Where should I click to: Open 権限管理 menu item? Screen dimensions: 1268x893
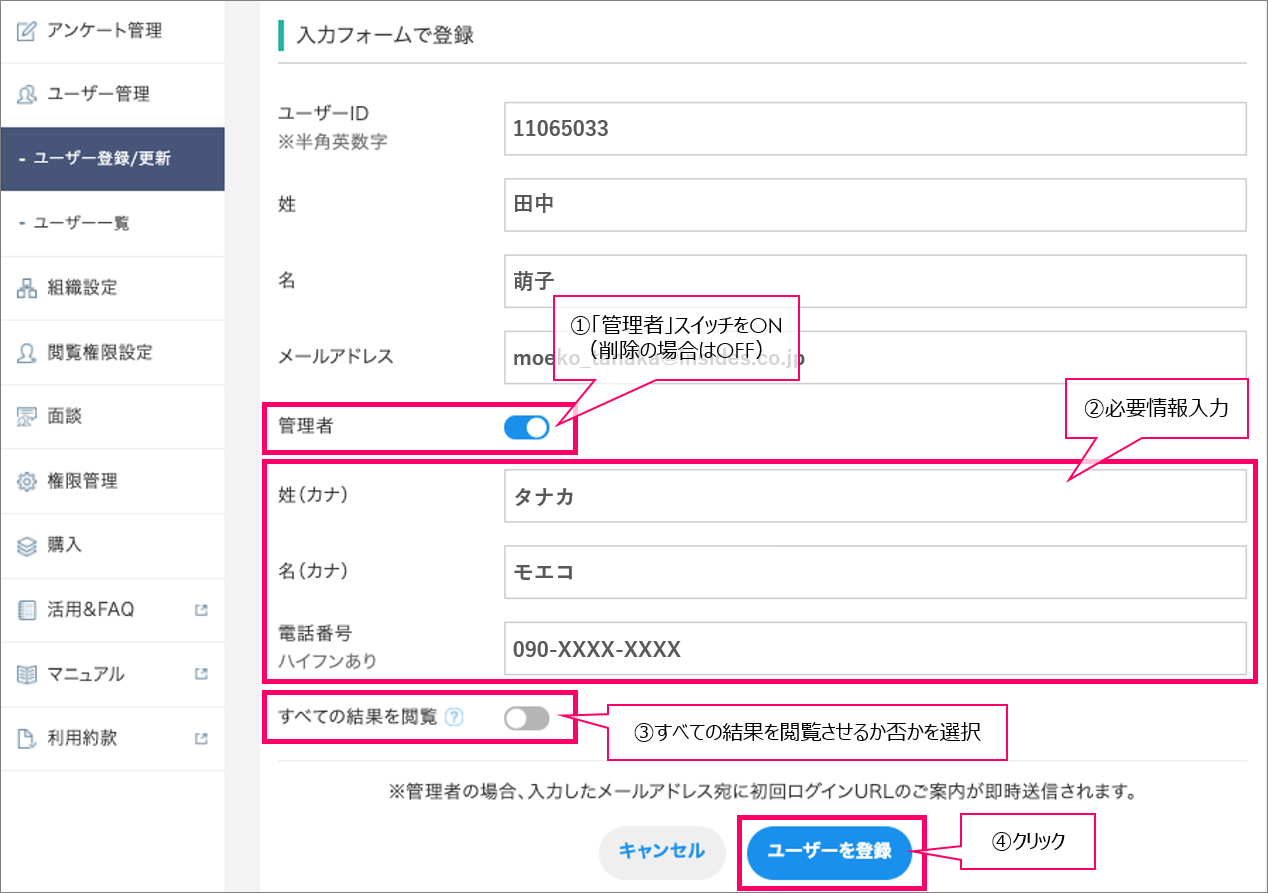(x=112, y=481)
